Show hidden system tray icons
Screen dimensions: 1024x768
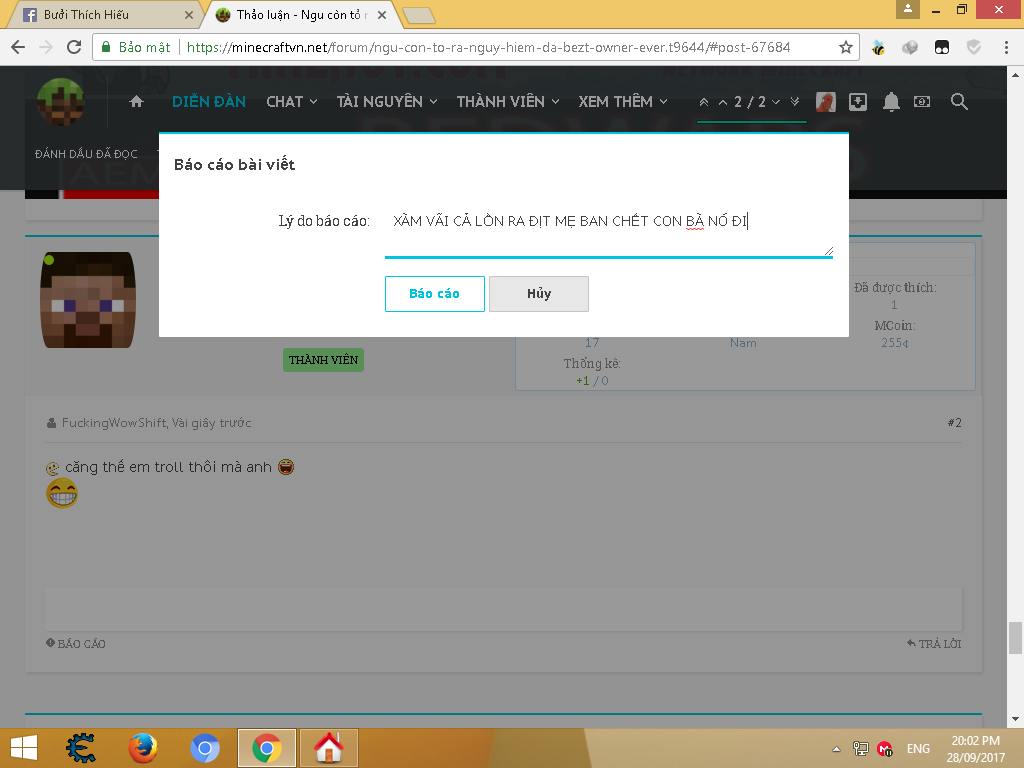836,749
